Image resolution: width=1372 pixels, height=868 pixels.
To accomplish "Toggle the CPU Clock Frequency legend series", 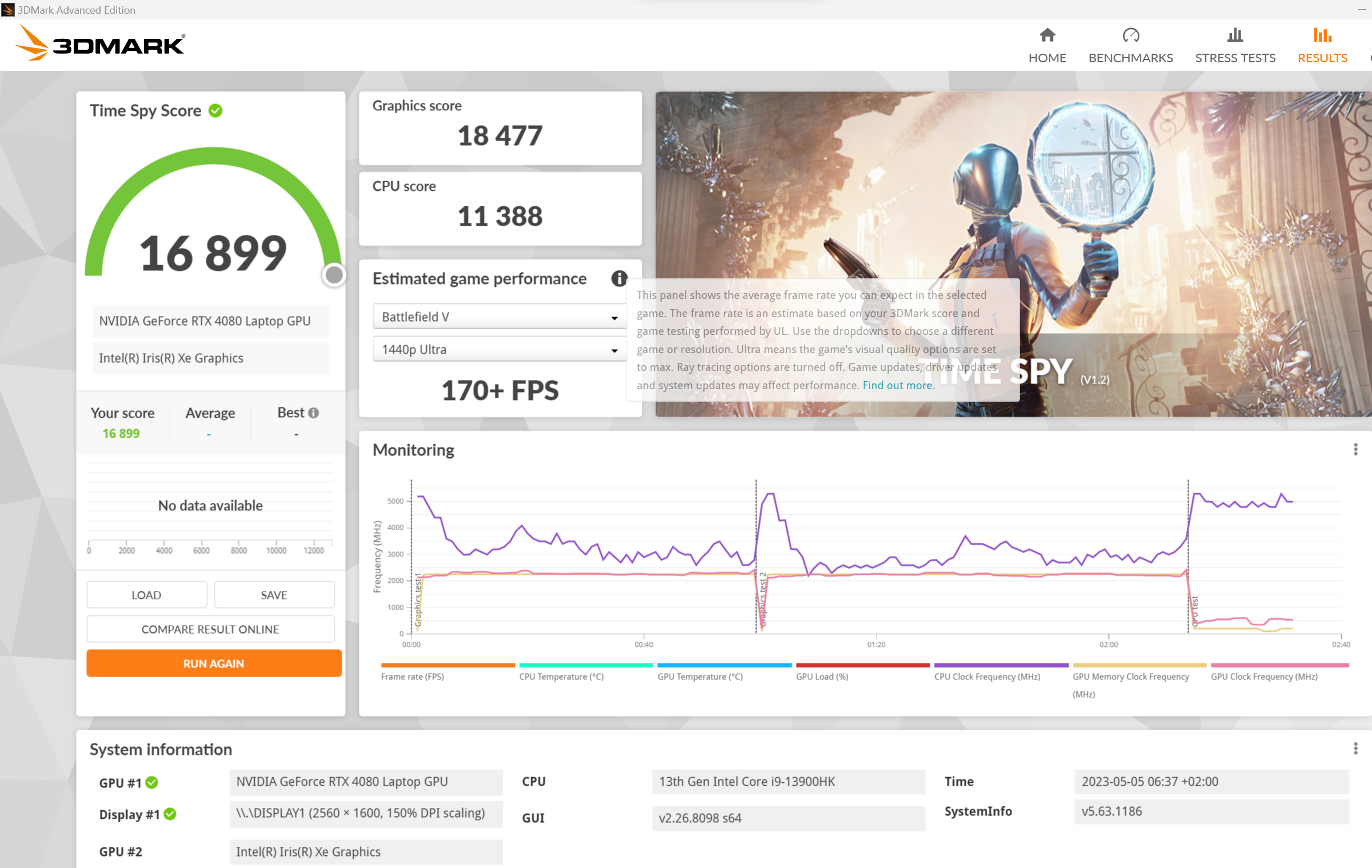I will point(987,677).
